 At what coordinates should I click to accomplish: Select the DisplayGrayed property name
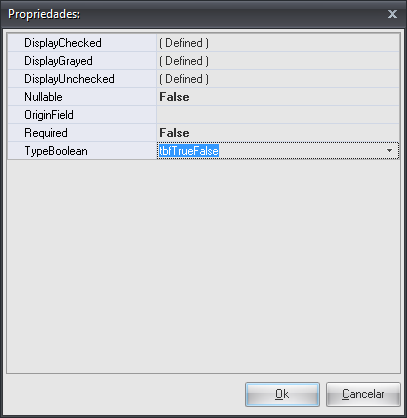(x=58, y=61)
